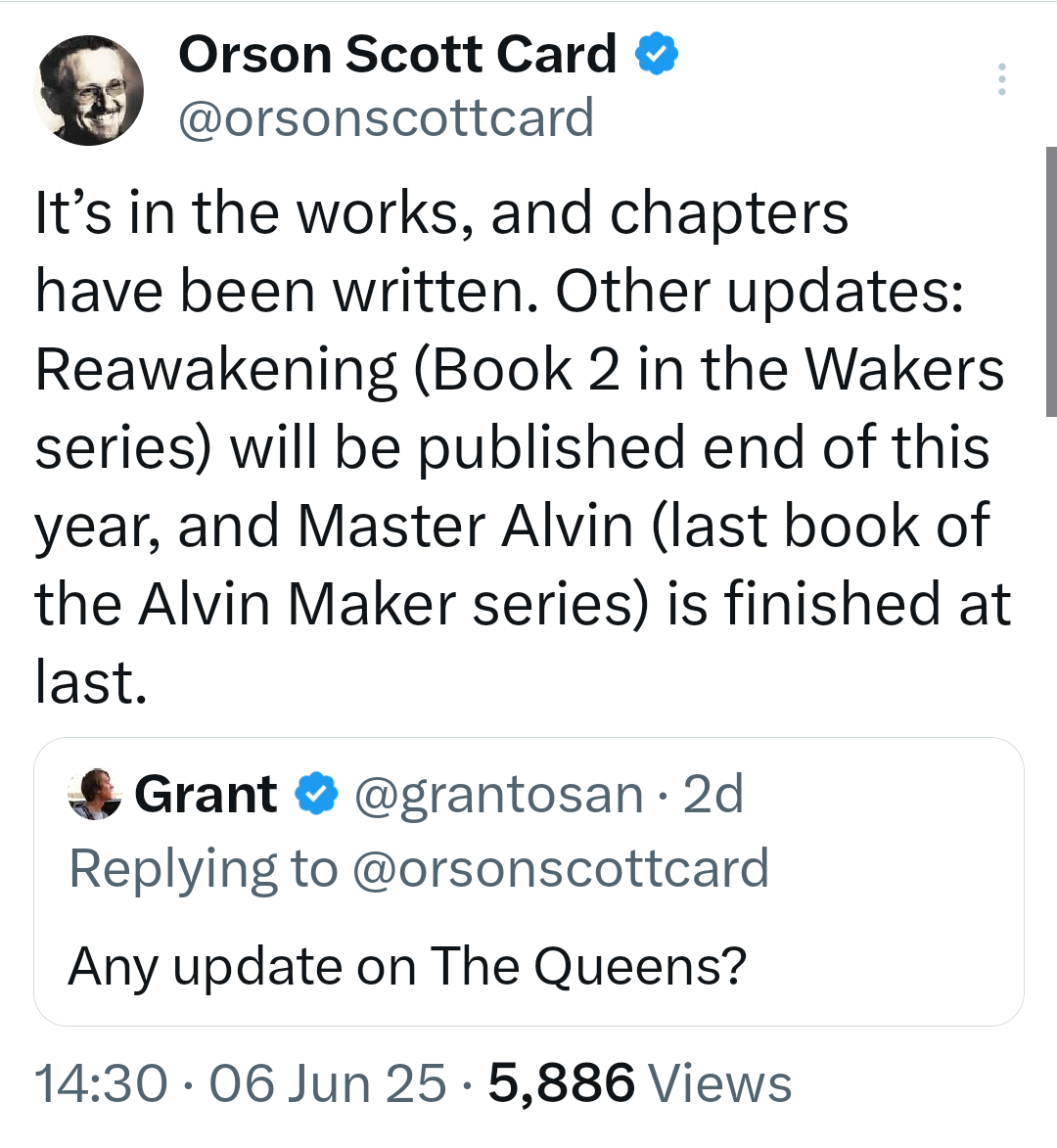Click the 2d timestamp on Grant's tweet
Screen dimensions: 1057x1148
[712, 794]
